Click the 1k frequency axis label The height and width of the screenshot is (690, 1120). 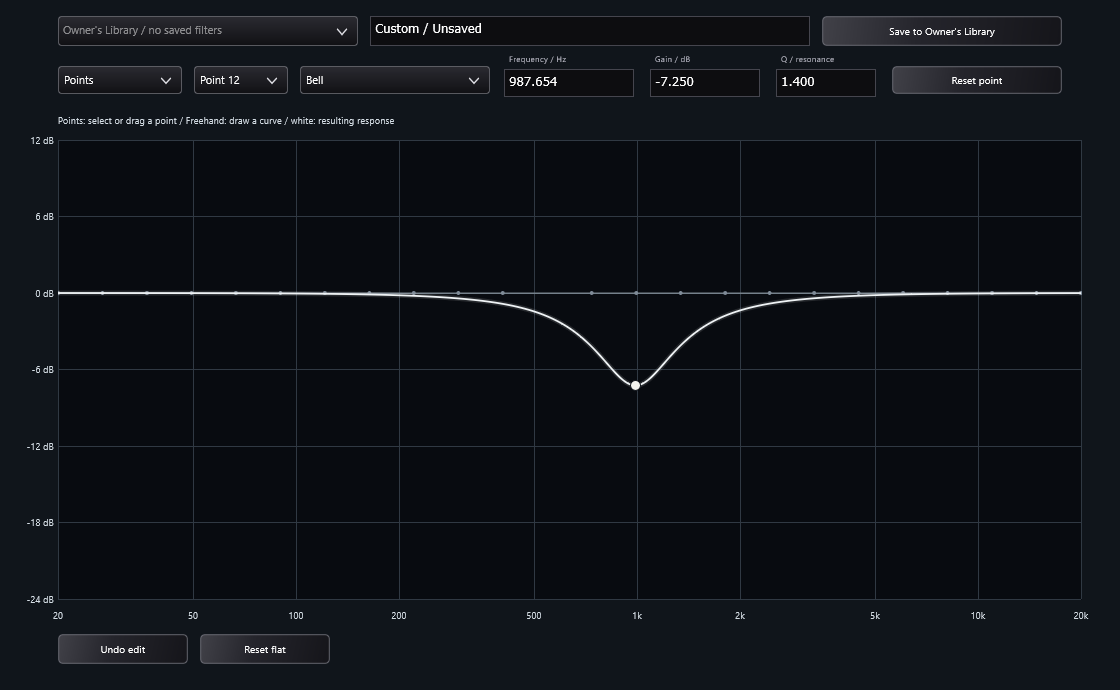[x=637, y=616]
